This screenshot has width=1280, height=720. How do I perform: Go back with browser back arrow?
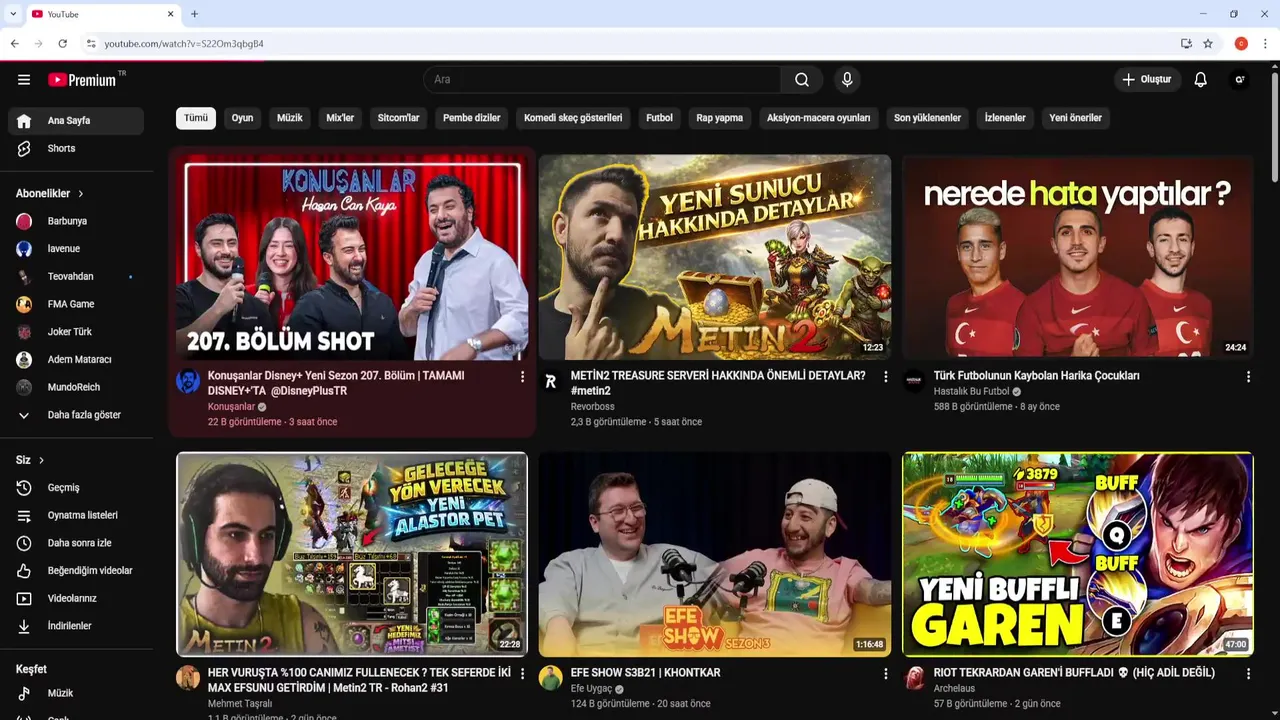coord(14,44)
